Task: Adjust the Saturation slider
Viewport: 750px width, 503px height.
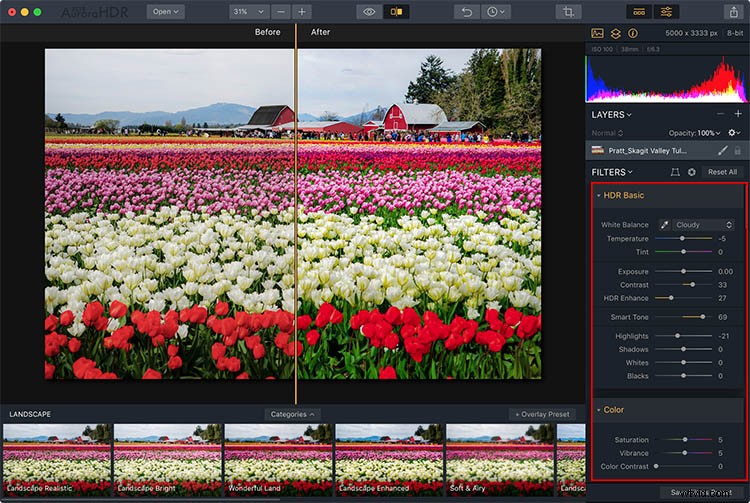Action: 683,440
